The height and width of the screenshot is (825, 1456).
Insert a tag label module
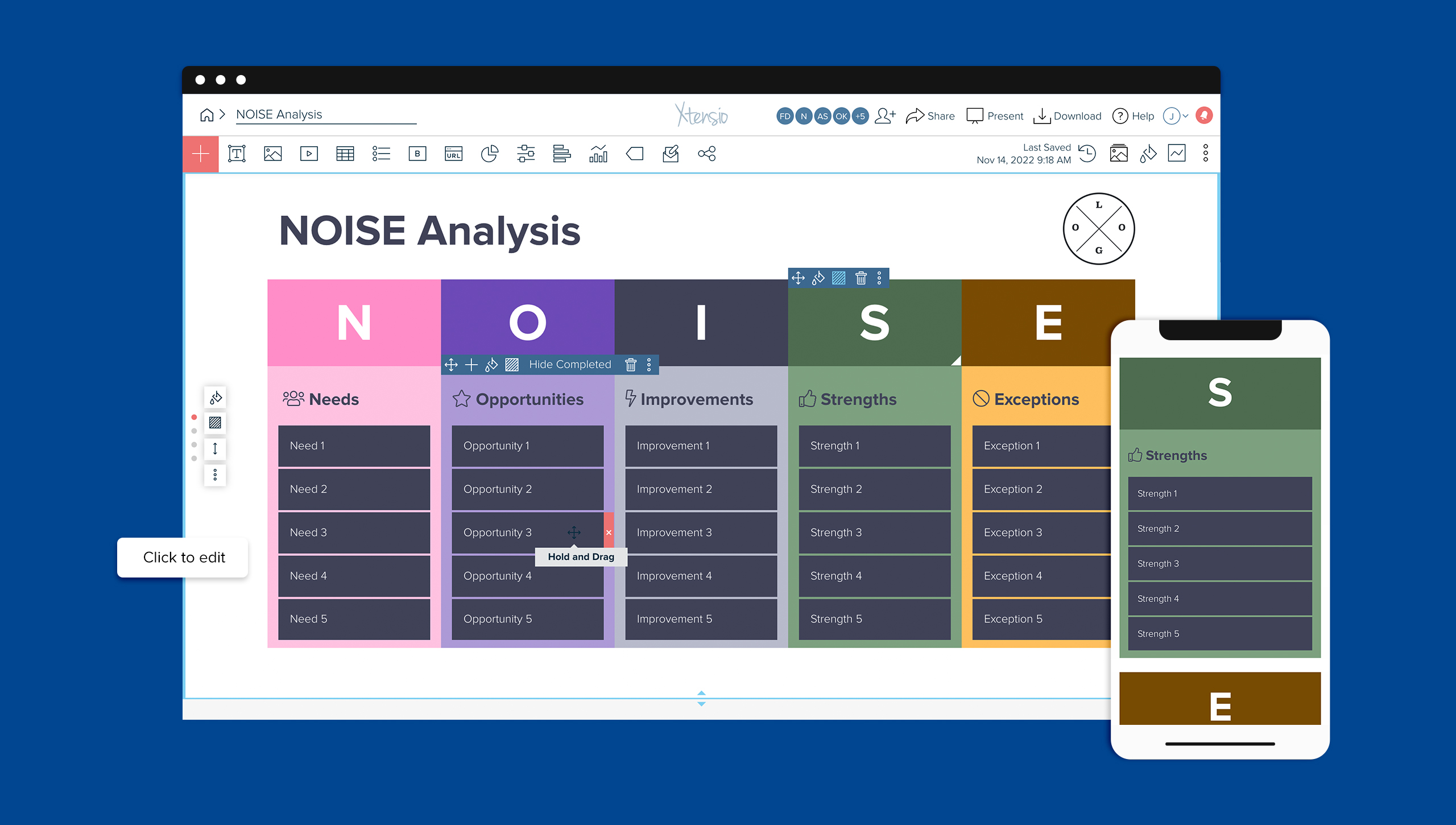click(635, 154)
